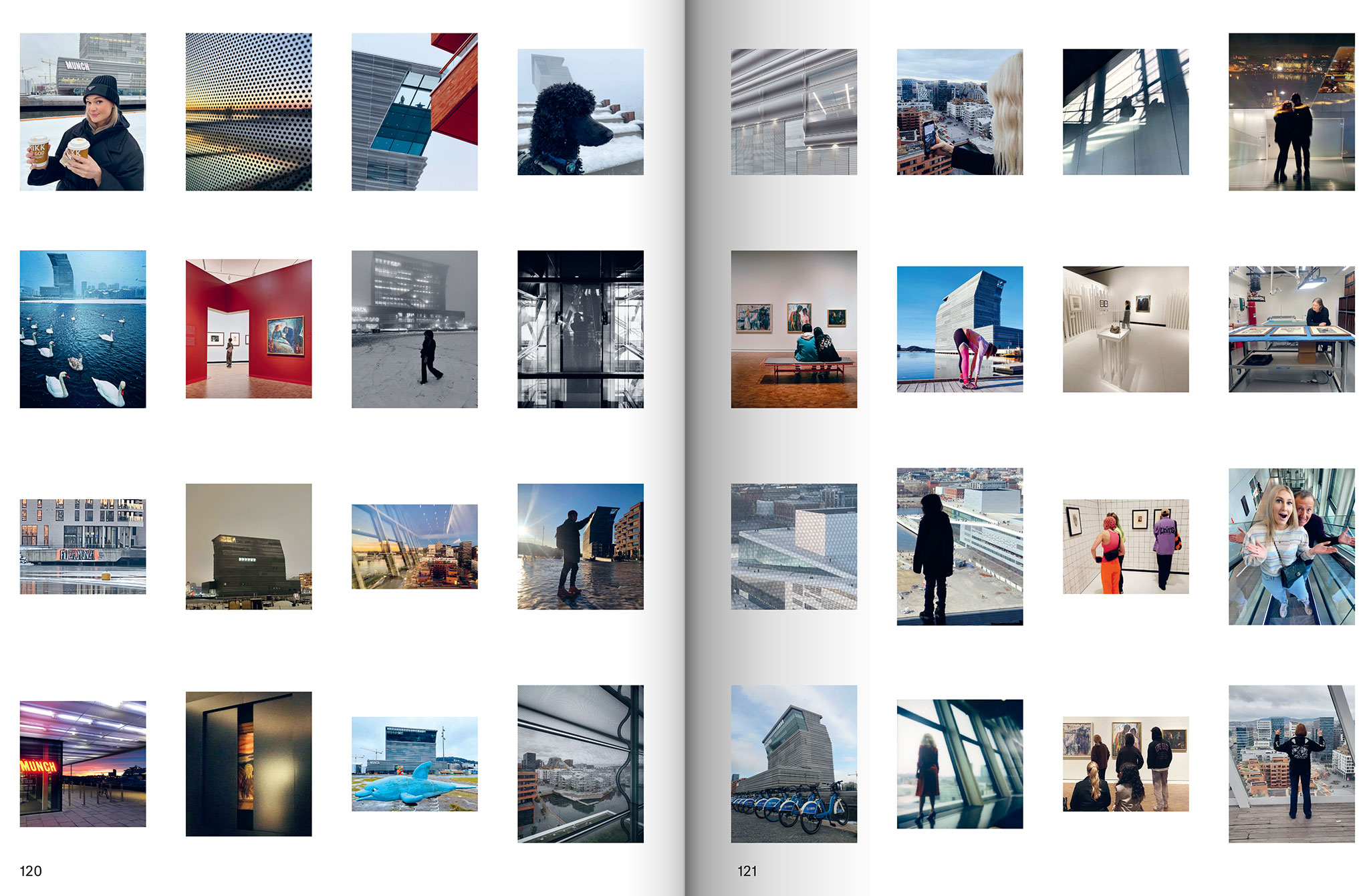Select couple silhouette at night window
Viewport: 1369px width, 896px height.
(x=1291, y=112)
